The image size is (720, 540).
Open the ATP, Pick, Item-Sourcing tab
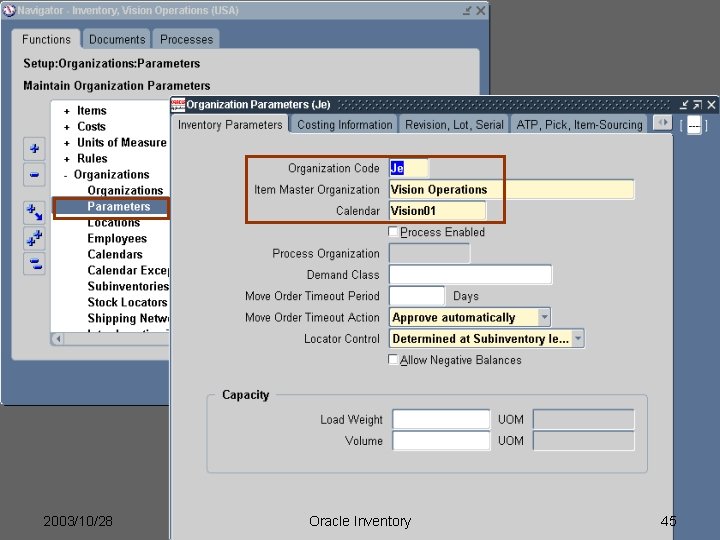(579, 125)
